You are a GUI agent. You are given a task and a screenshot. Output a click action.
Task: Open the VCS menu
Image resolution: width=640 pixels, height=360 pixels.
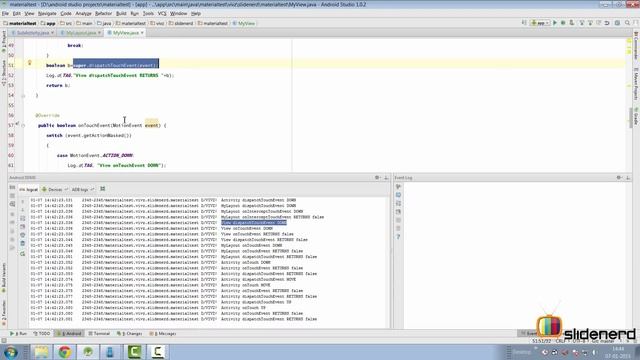pyautogui.click(x=162, y=13)
